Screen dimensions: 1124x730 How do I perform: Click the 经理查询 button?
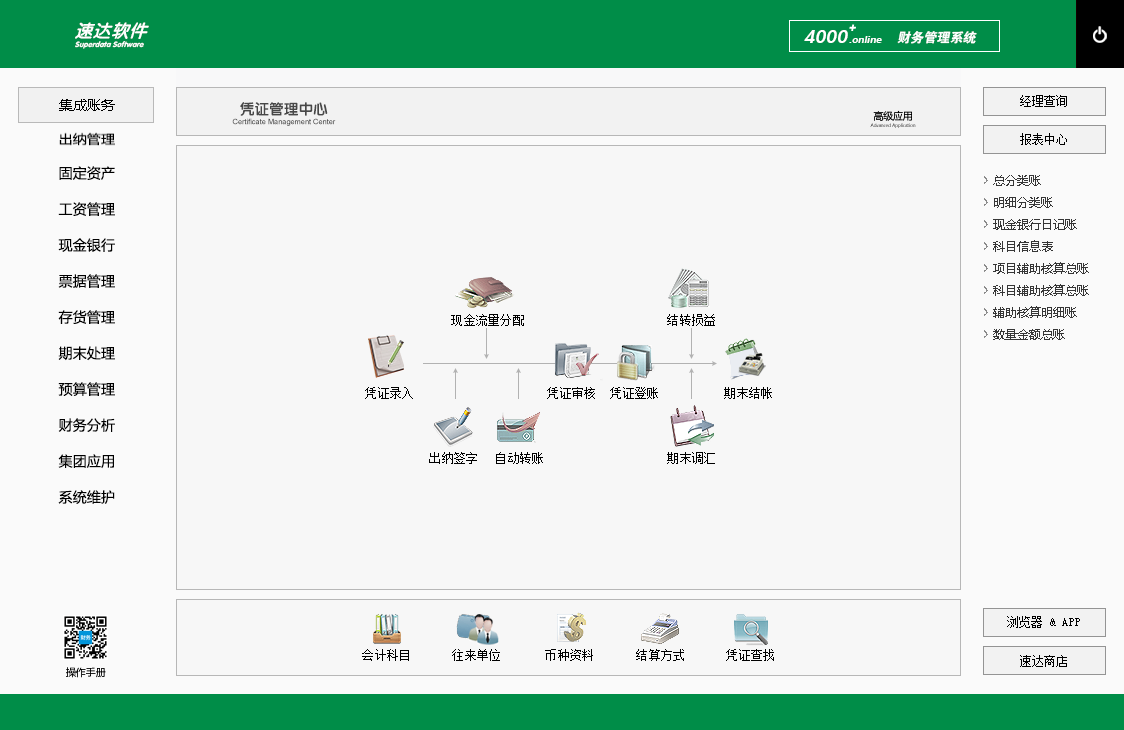click(1044, 101)
